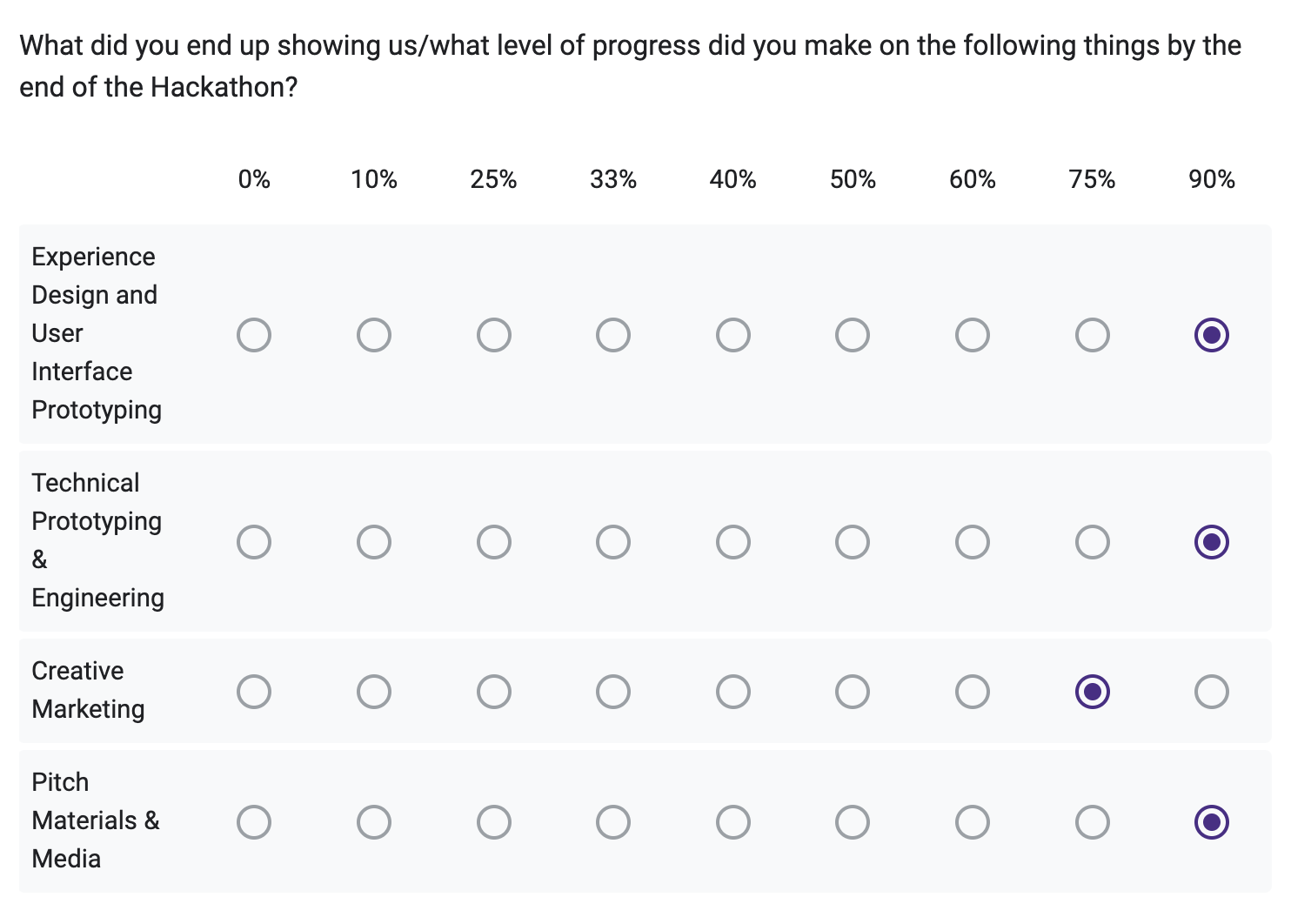Click the selected 90% Experience Design radio button
1291x924 pixels.
point(1212,335)
